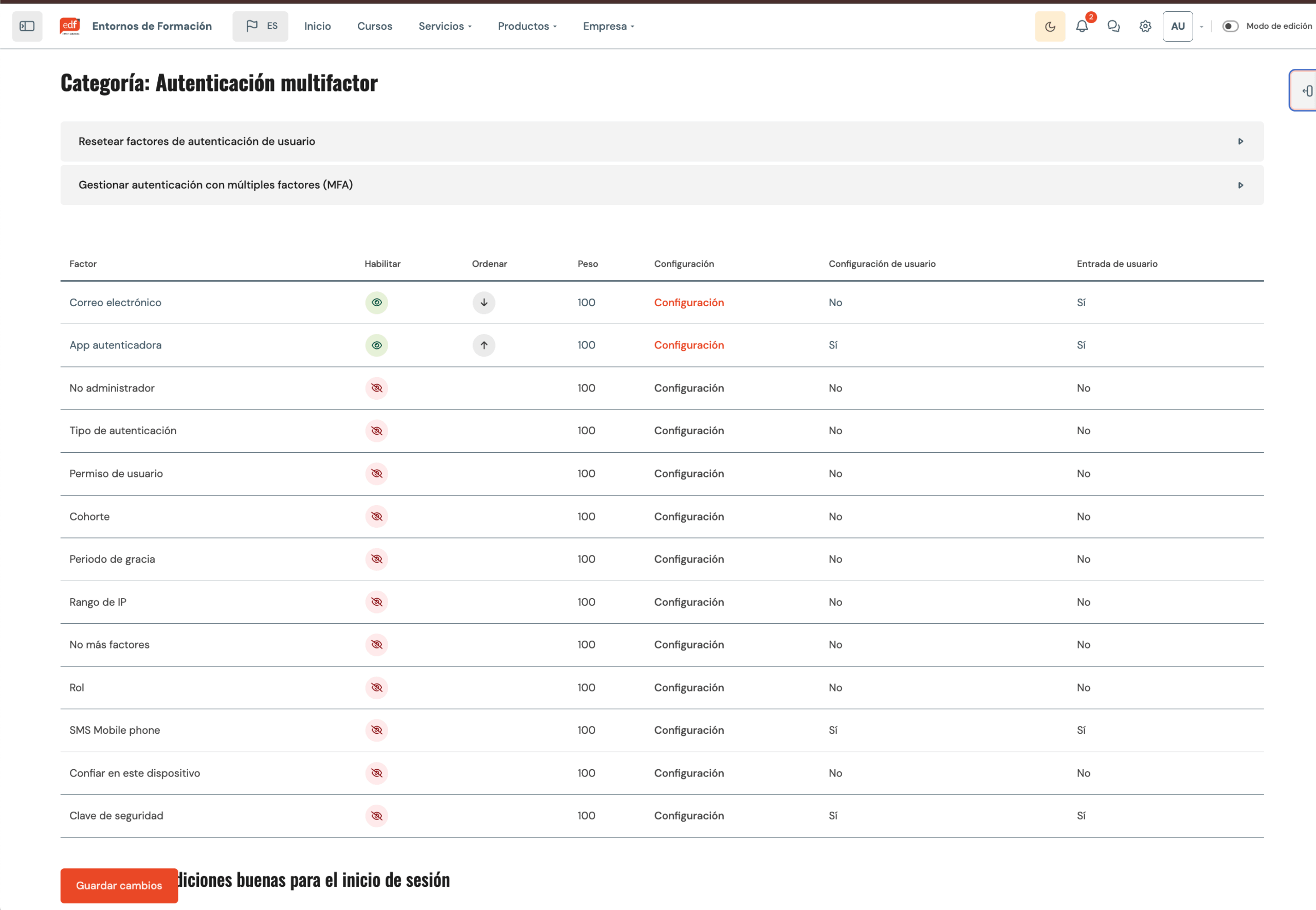Enable the SMS Mobile phone factor
Screen dimensions: 1316x910
376,730
